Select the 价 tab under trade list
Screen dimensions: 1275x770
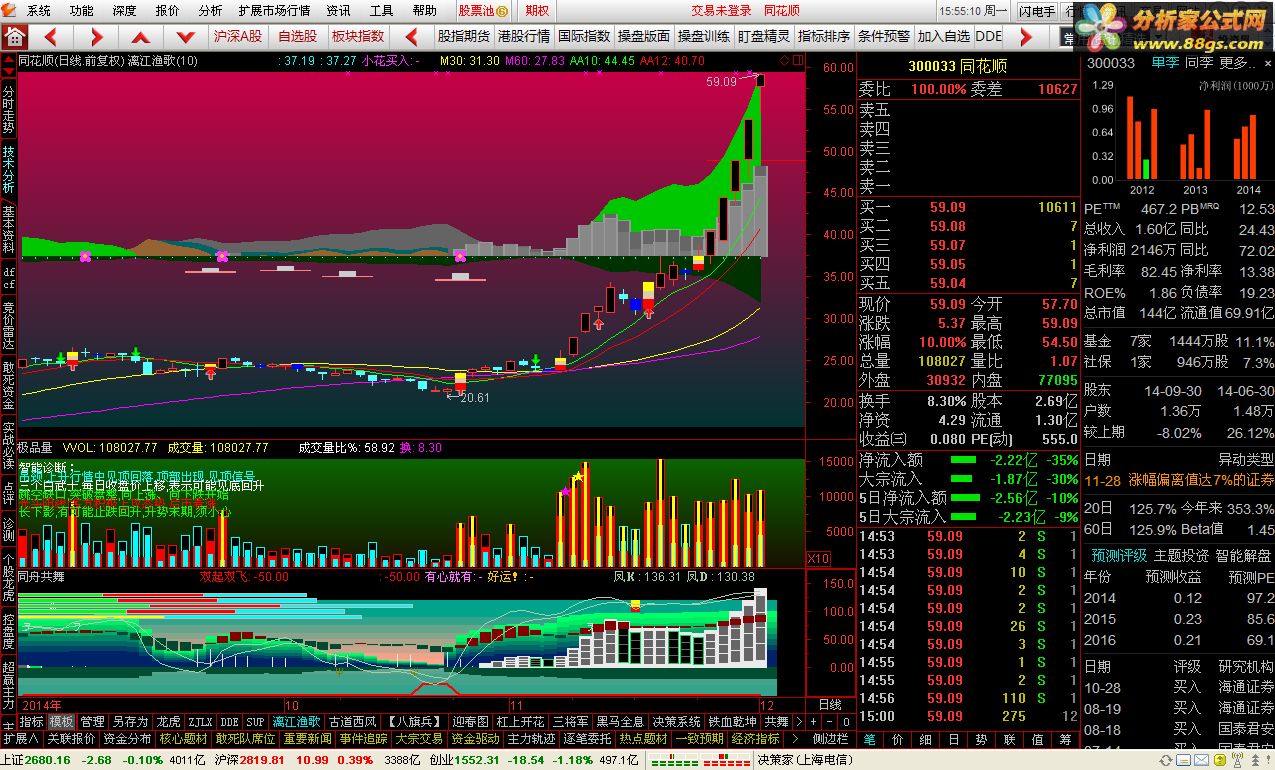897,739
